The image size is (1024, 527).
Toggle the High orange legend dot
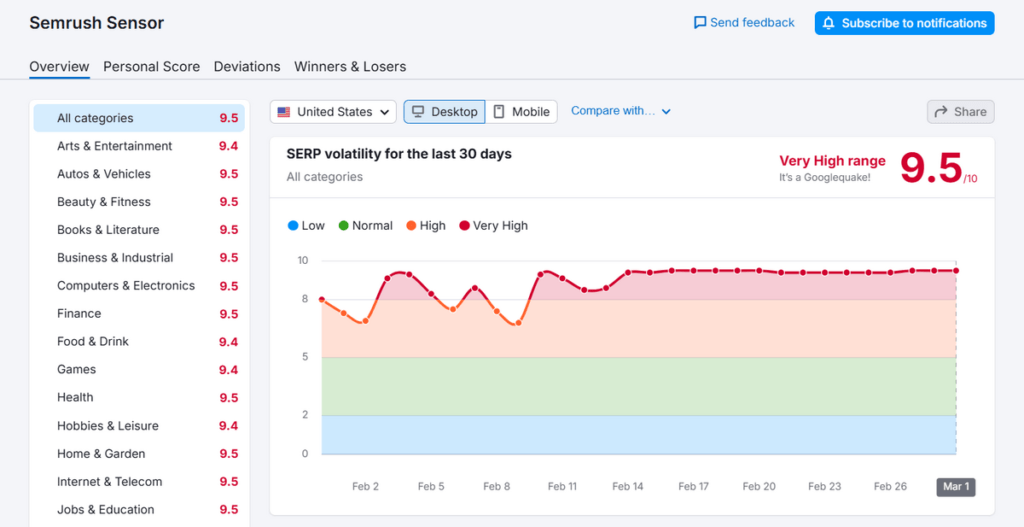pyautogui.click(x=411, y=226)
